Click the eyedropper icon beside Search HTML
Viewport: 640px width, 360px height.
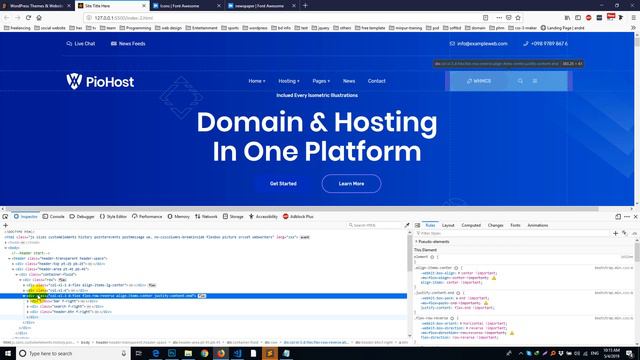pos(407,225)
